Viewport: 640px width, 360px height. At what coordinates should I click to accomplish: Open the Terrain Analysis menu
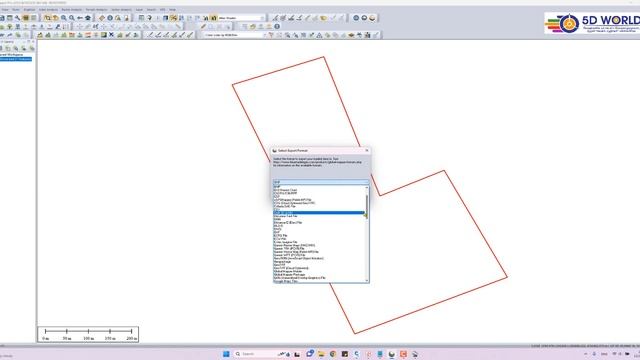click(x=96, y=9)
